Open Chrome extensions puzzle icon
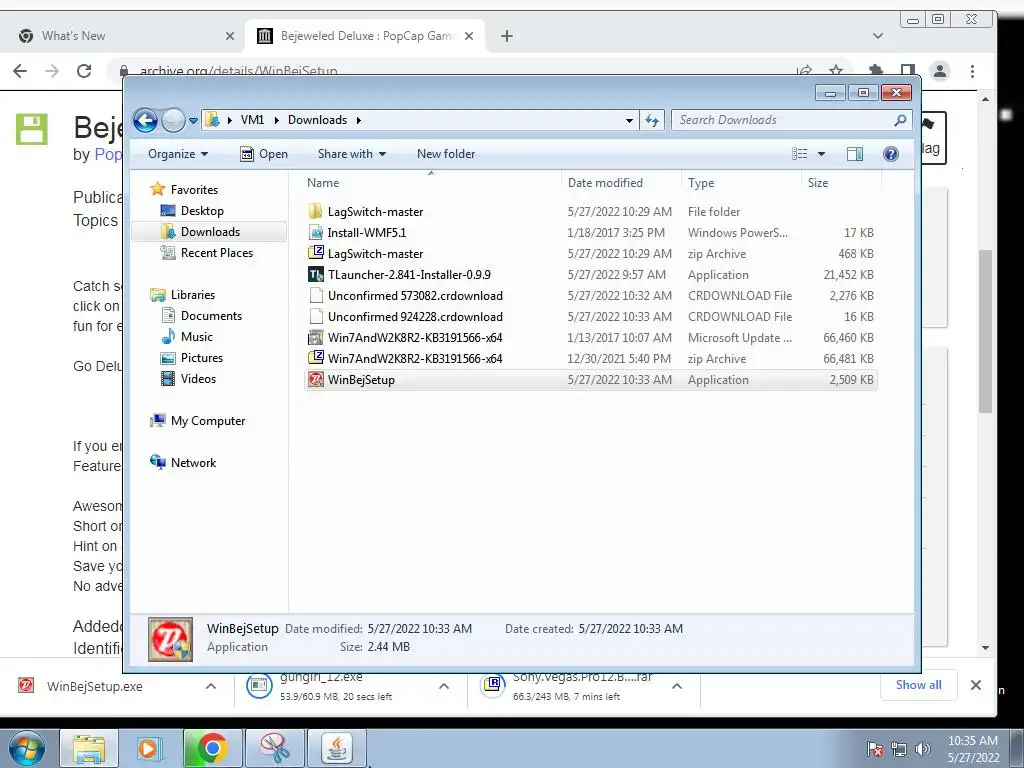 click(876, 69)
